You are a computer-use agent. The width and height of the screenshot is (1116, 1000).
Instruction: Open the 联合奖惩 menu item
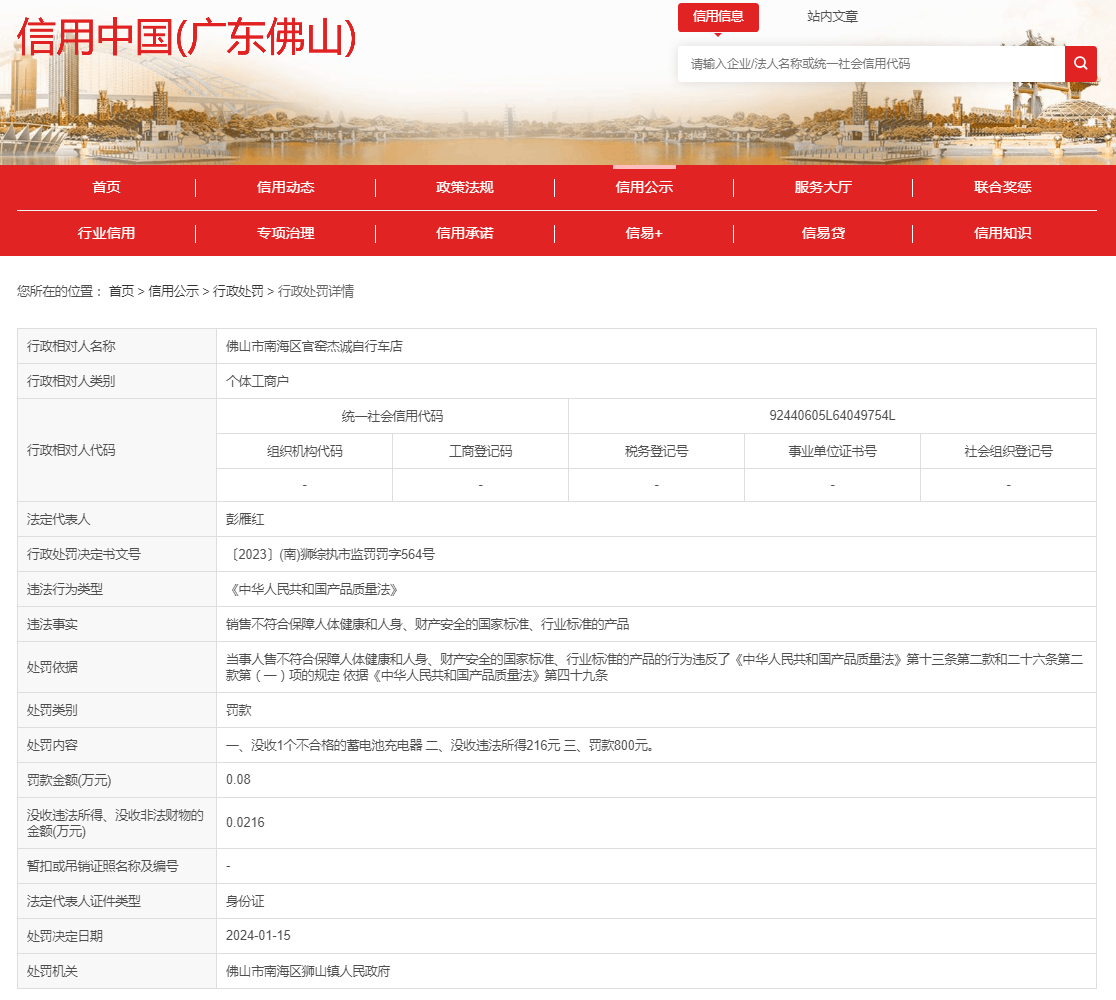coord(1002,187)
